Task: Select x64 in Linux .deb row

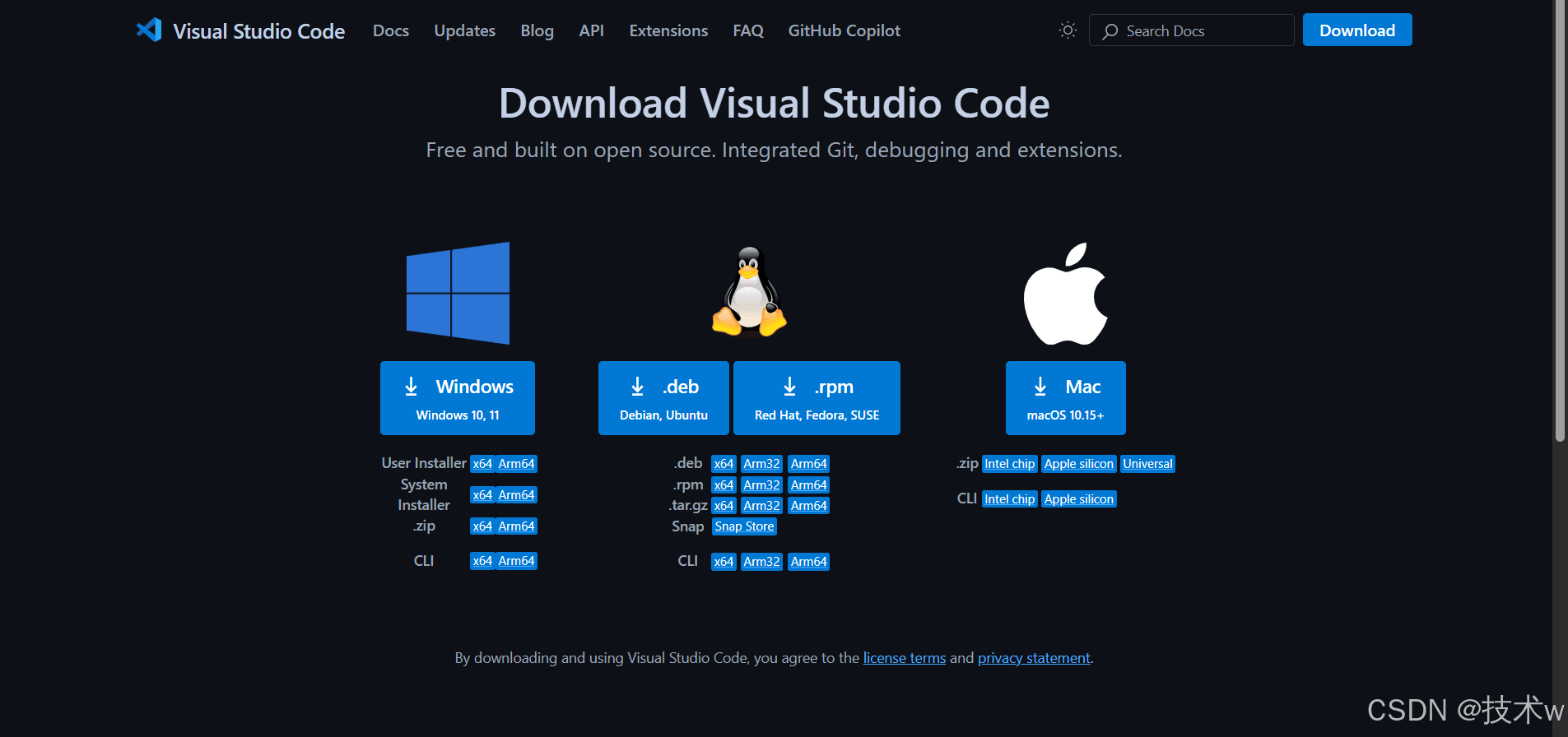Action: (x=724, y=464)
